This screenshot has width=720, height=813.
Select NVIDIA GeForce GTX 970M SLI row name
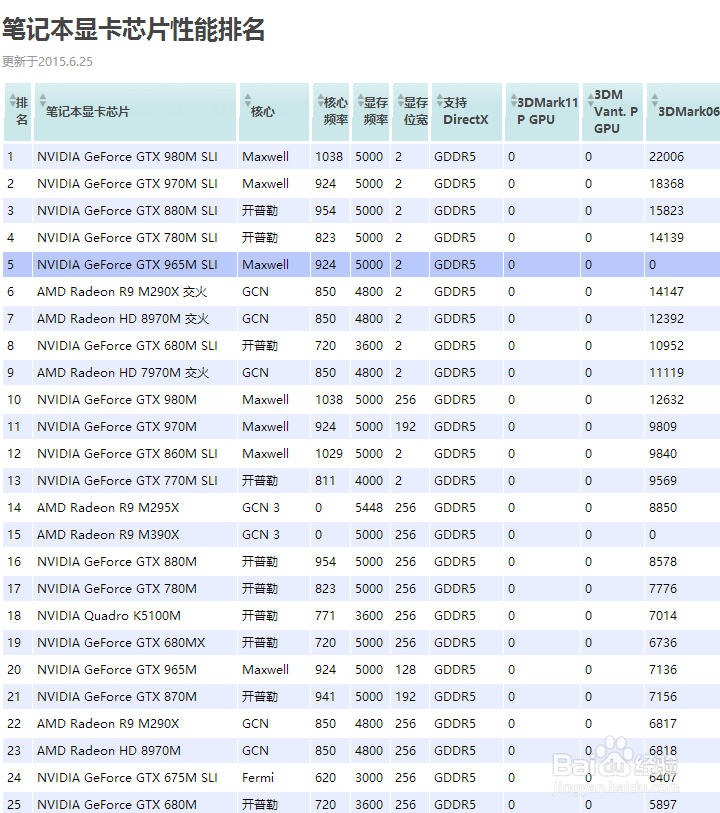coord(127,184)
